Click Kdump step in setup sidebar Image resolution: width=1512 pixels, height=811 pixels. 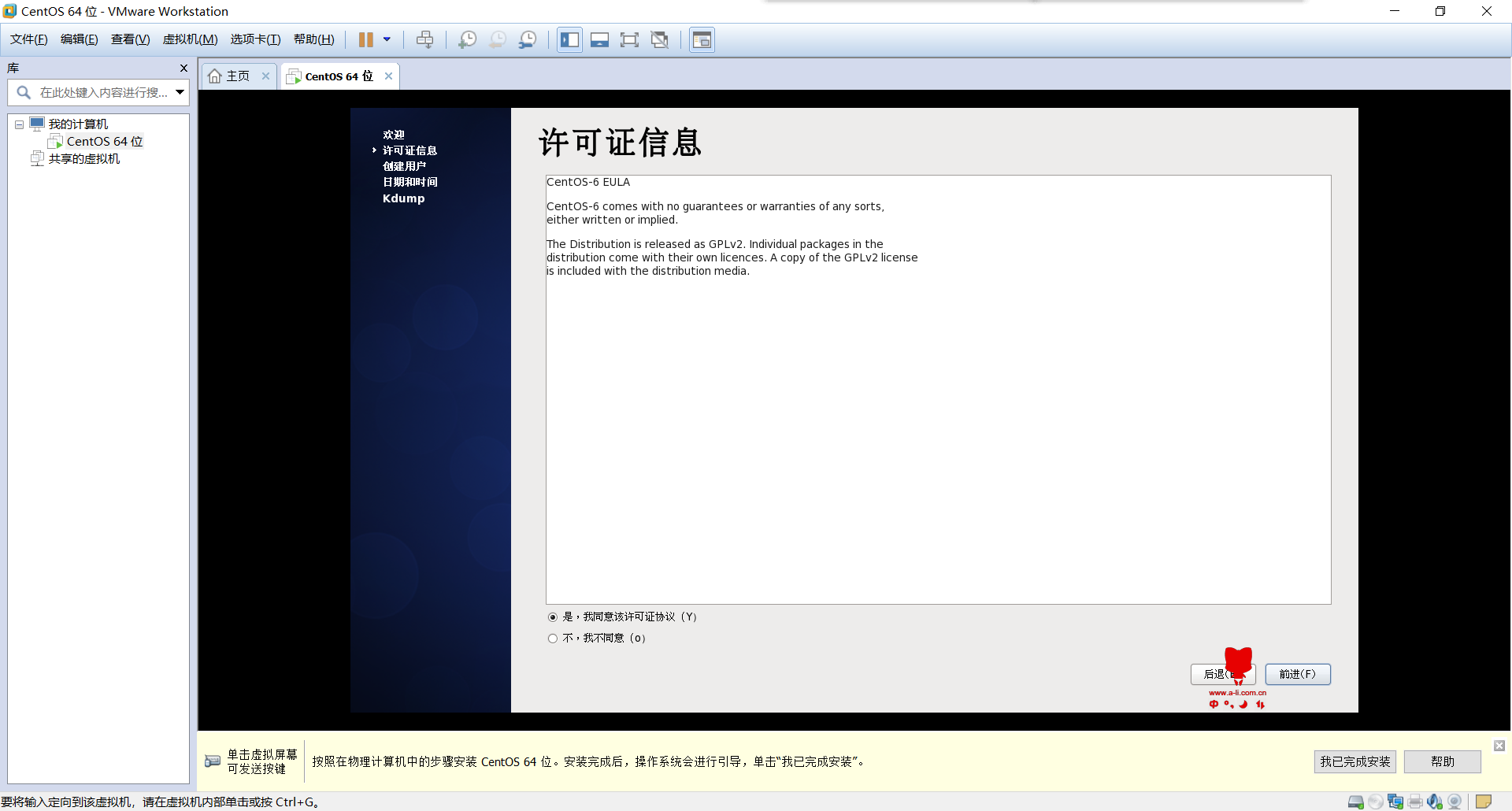click(404, 198)
